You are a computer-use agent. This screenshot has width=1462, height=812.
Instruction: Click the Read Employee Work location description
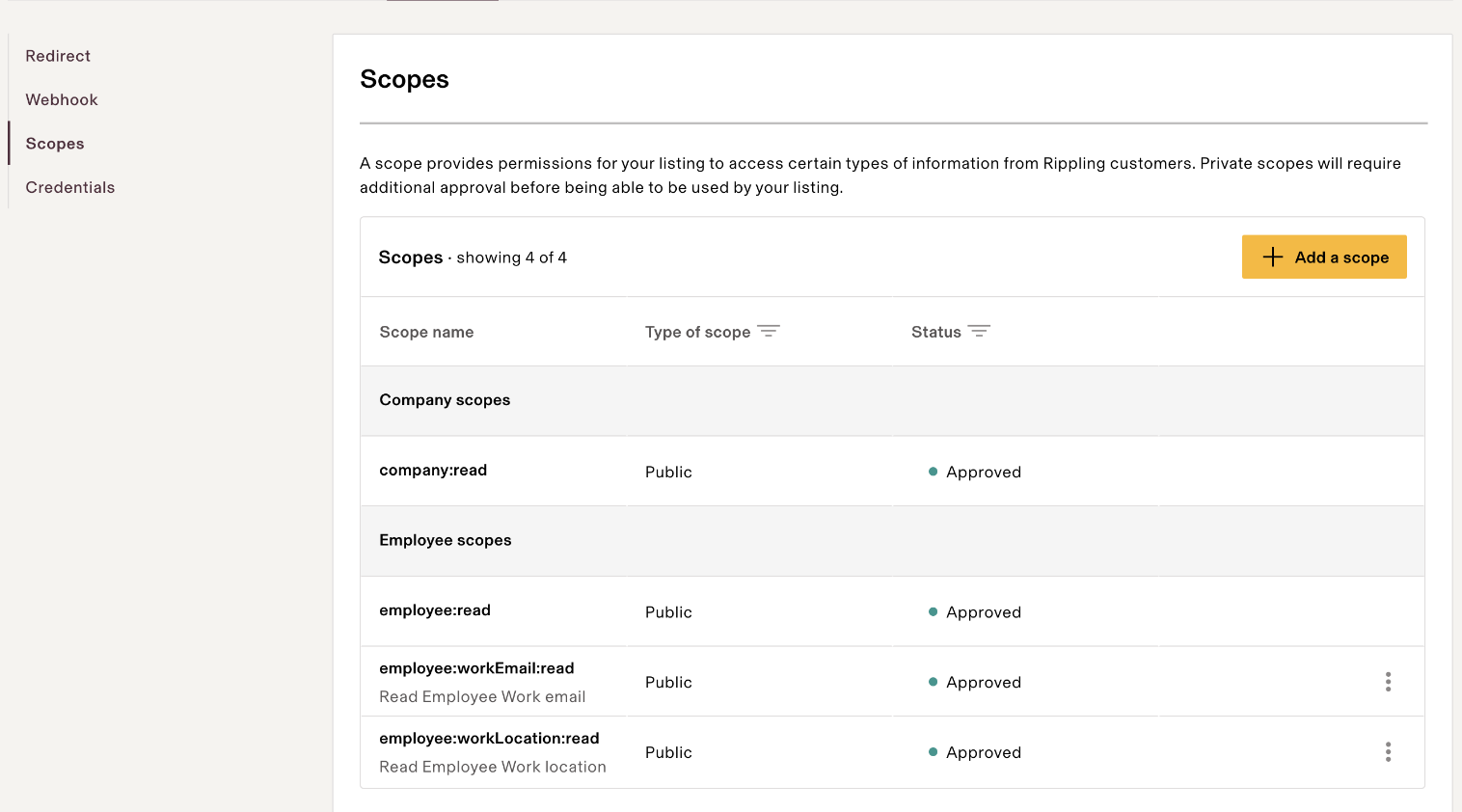click(x=493, y=767)
